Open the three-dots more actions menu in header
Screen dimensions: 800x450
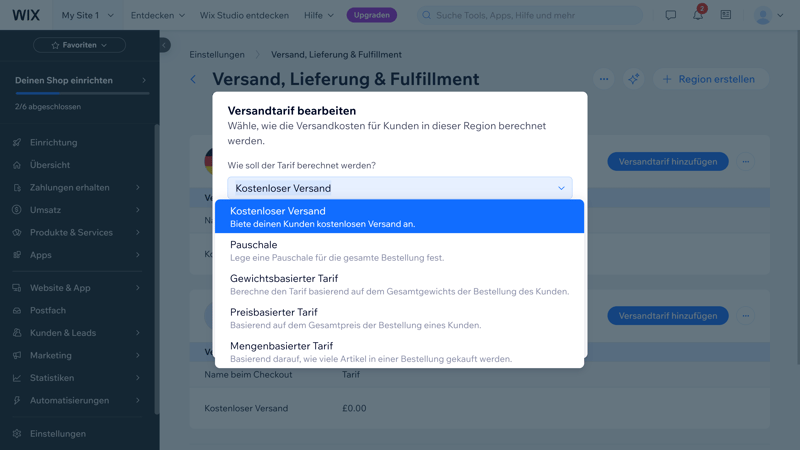pyautogui.click(x=604, y=79)
